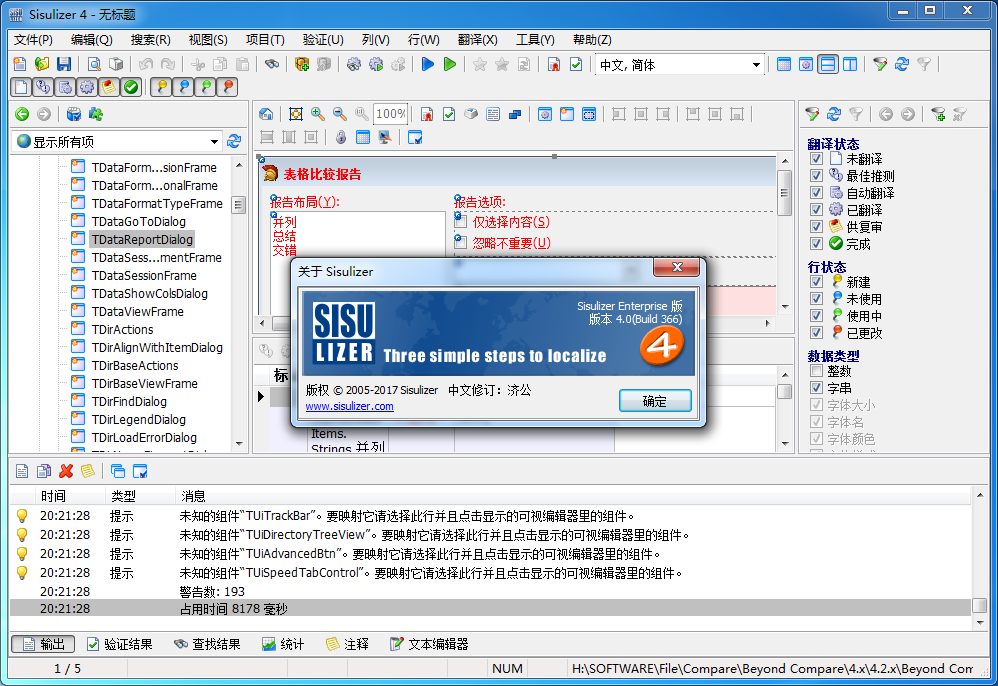Click 确定 in the About Sisulizer dialog
The image size is (998, 686).
click(x=655, y=401)
